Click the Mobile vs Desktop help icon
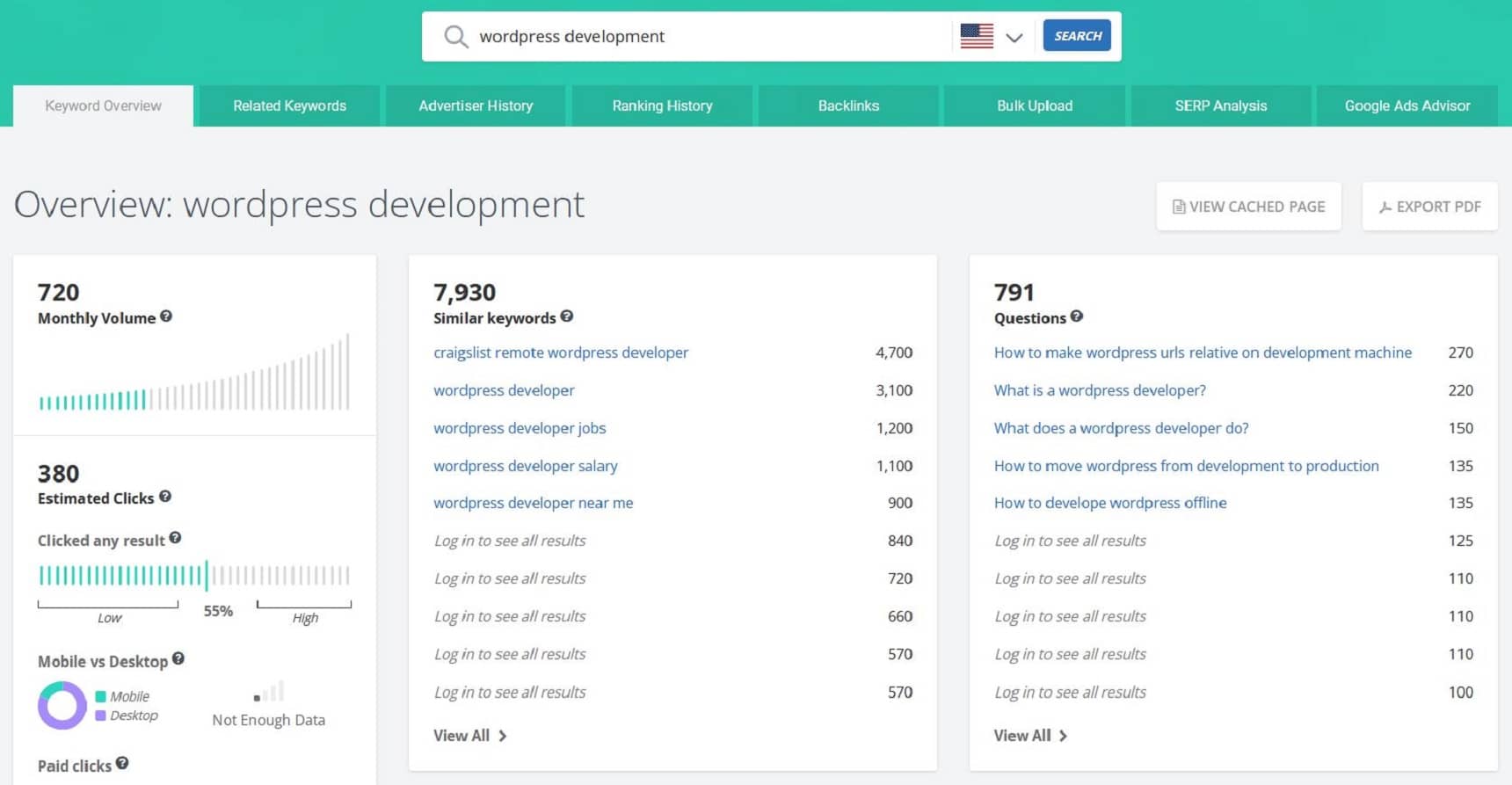The height and width of the screenshot is (785, 1512). pos(178,658)
